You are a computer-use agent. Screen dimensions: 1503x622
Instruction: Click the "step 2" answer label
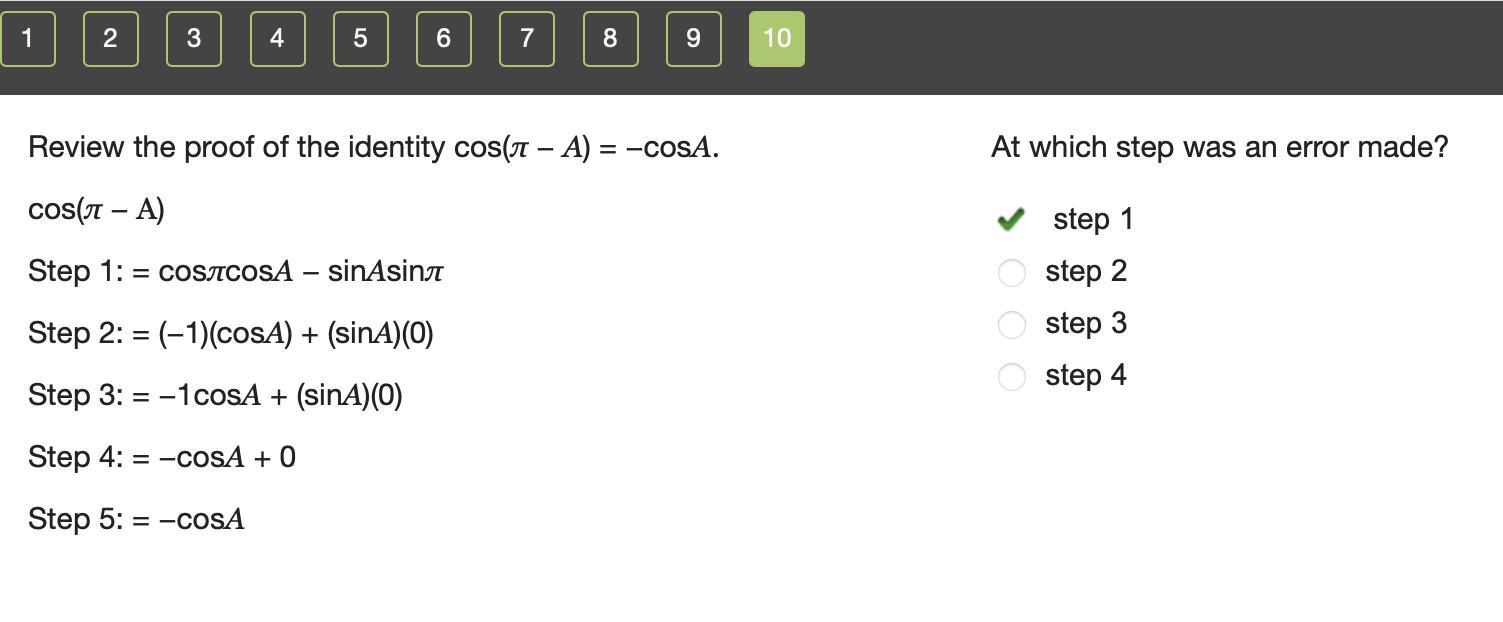tap(1086, 271)
